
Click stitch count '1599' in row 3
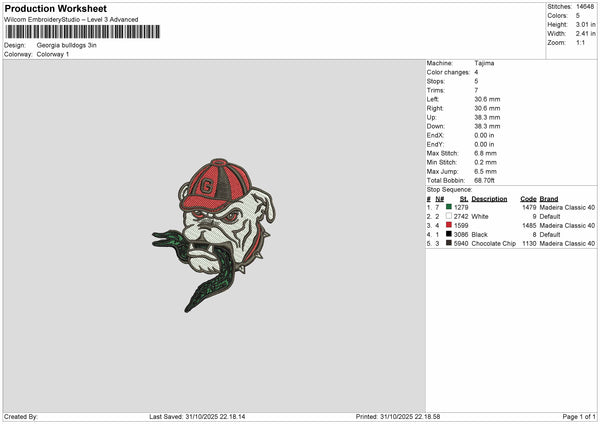click(461, 225)
